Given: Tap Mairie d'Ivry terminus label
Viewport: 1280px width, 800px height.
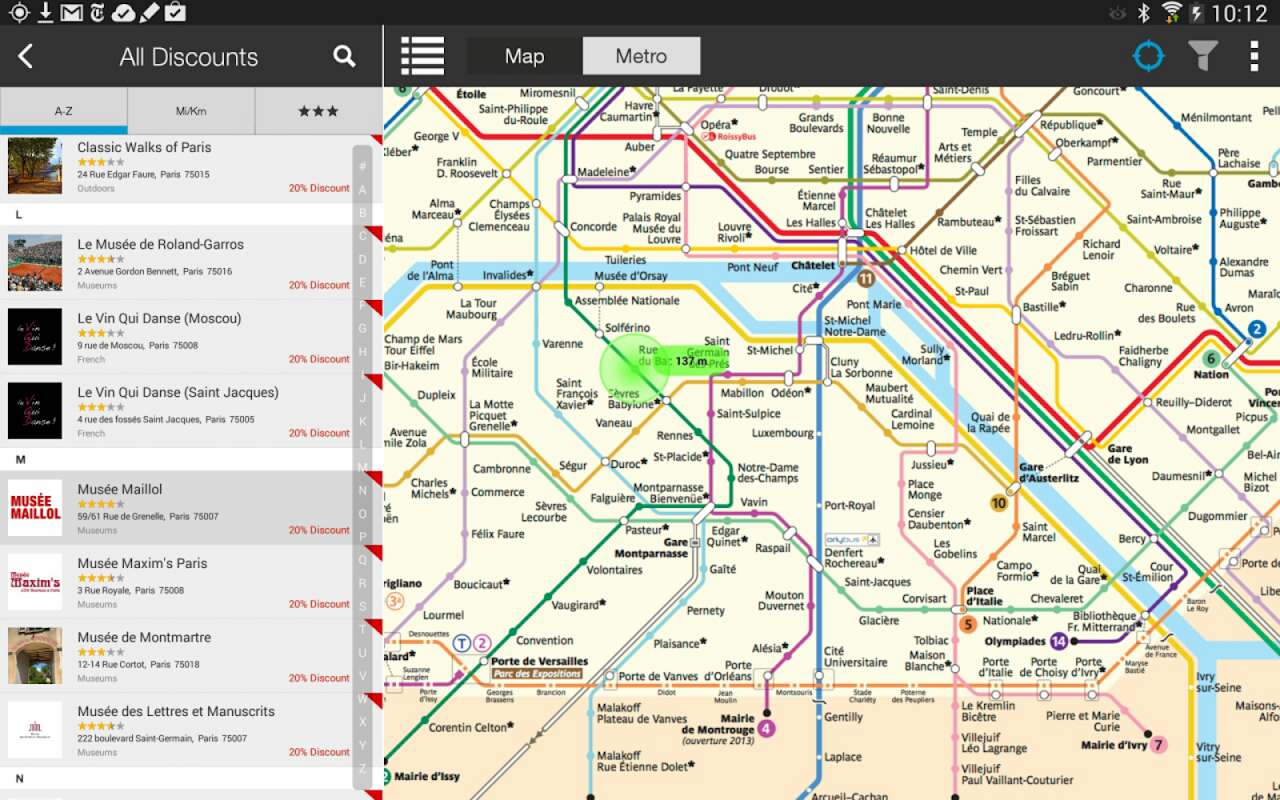Looking at the screenshot, I should 1113,745.
